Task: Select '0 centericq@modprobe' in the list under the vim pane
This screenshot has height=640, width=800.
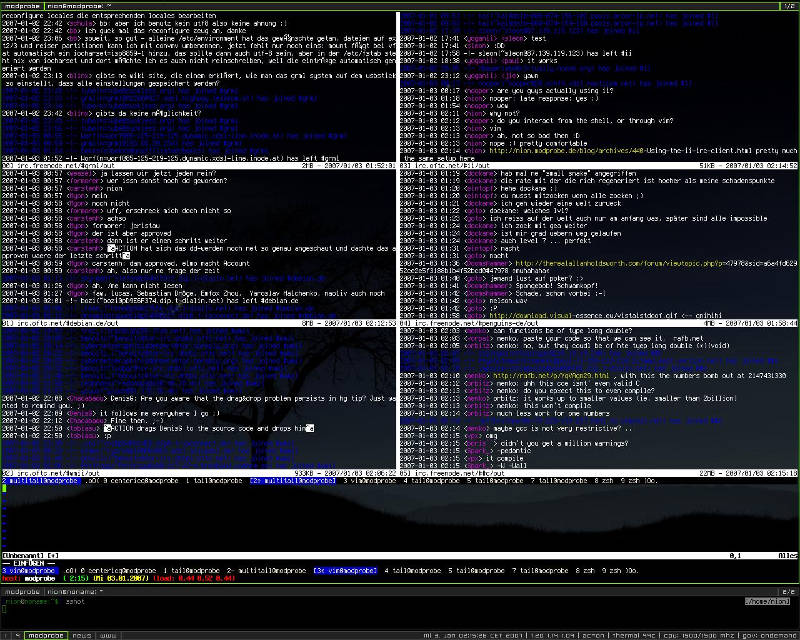Action: point(118,571)
